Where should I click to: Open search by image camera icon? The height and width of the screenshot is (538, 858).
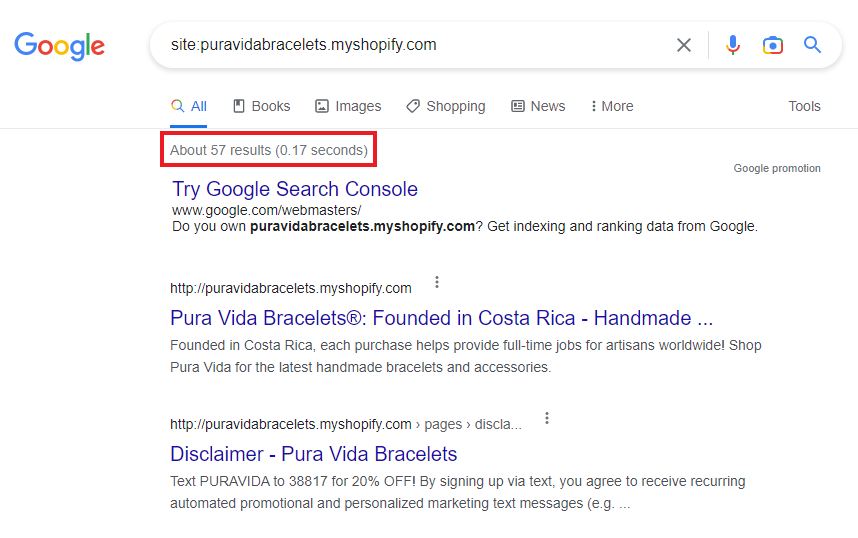[773, 45]
